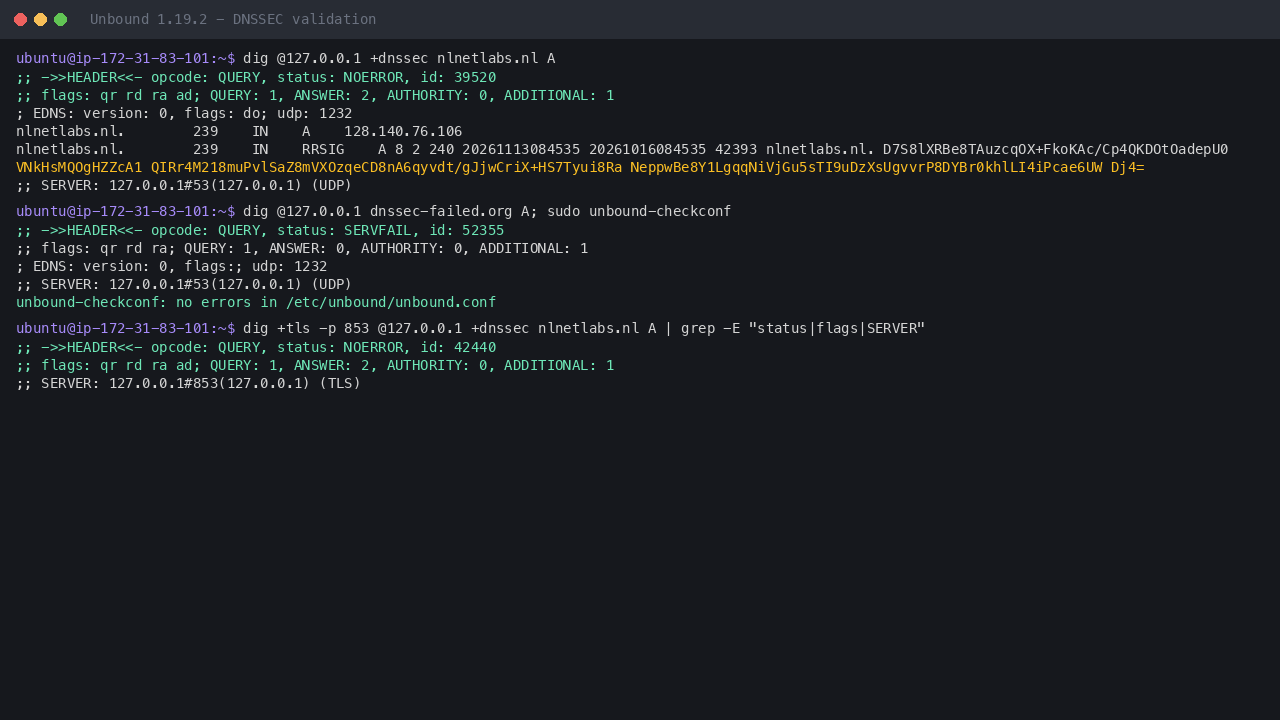The width and height of the screenshot is (1280, 720).
Task: Click the SERVER line ending in '(TLS)'
Action: point(188,383)
